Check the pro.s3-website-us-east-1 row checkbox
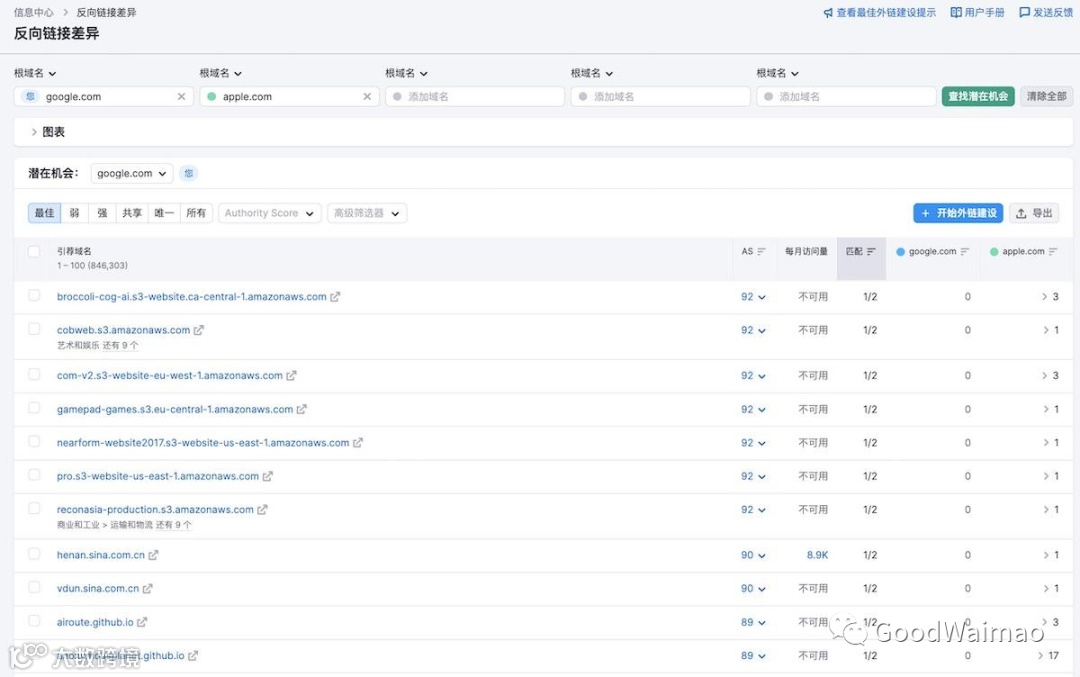Image resolution: width=1080 pixels, height=677 pixels. tap(34, 475)
